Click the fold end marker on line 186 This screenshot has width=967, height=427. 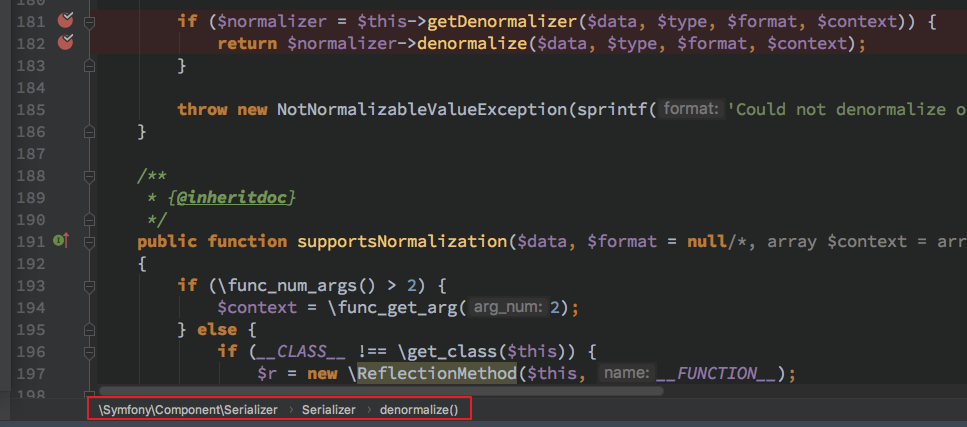coord(89,131)
